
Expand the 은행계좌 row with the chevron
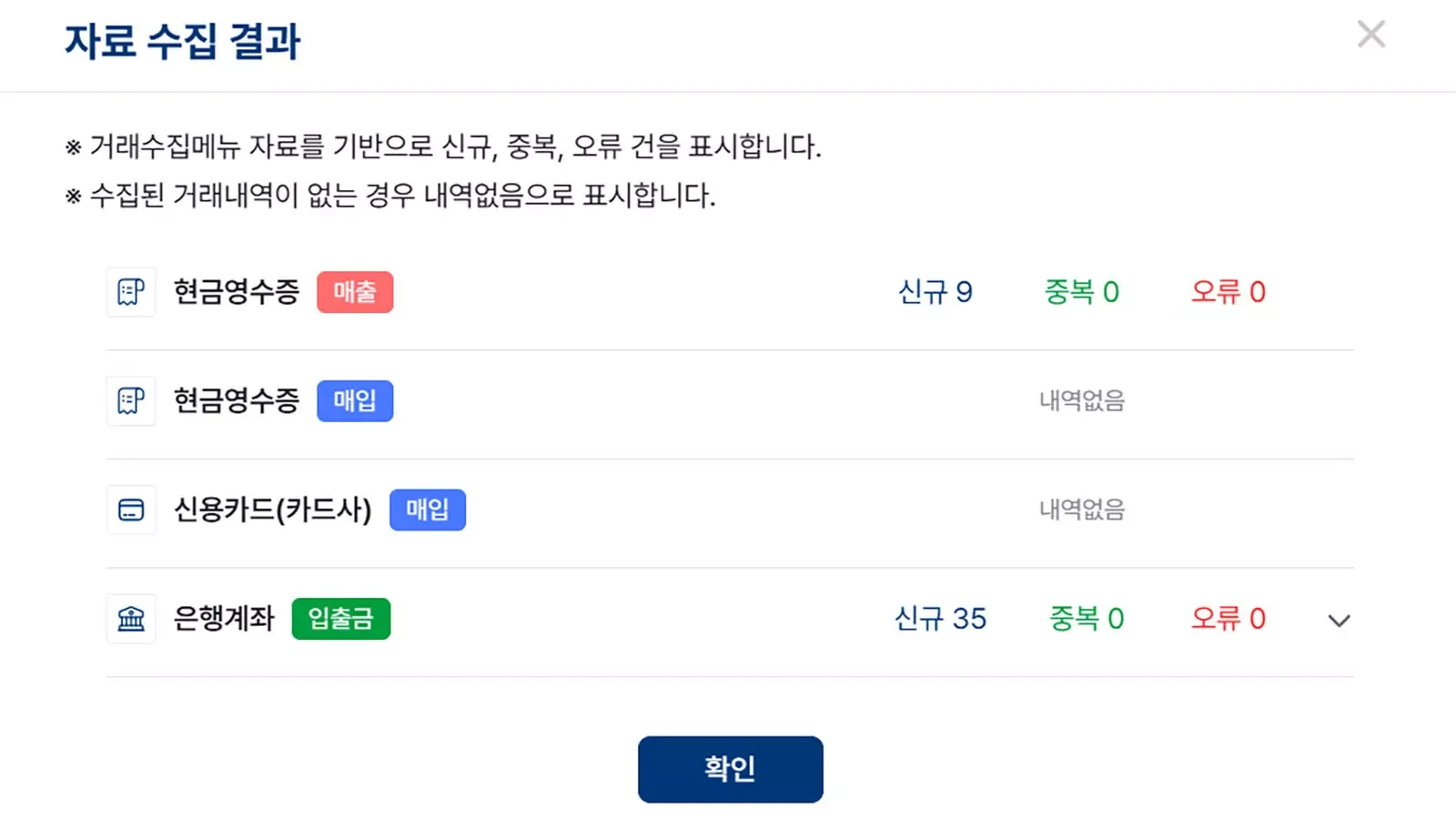(1339, 621)
